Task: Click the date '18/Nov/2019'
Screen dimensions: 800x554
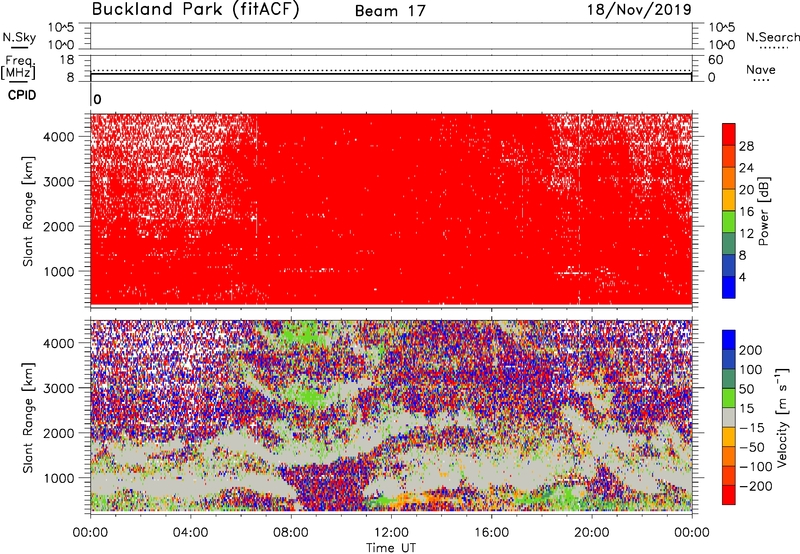Action: tap(639, 9)
